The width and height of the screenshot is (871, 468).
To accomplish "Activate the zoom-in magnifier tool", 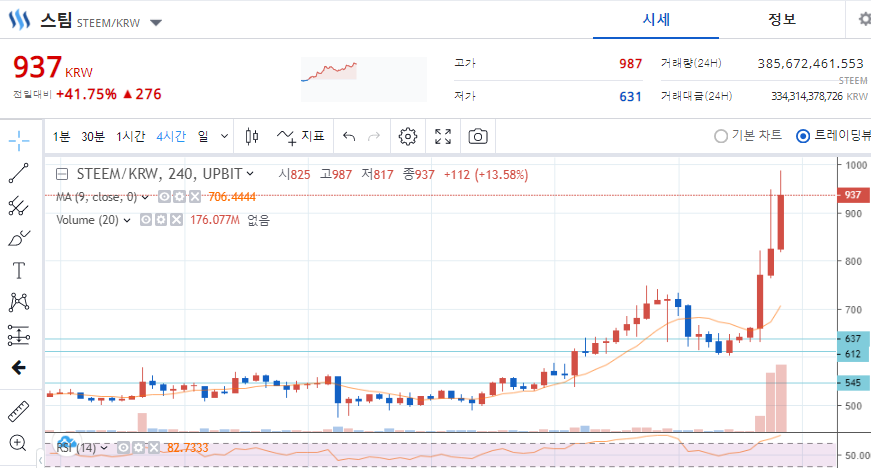I will pos(18,443).
